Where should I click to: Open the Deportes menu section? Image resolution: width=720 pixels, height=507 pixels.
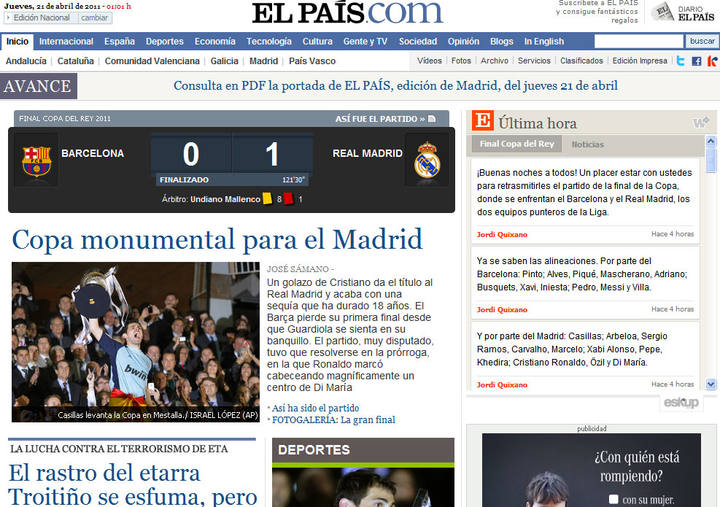coord(164,41)
